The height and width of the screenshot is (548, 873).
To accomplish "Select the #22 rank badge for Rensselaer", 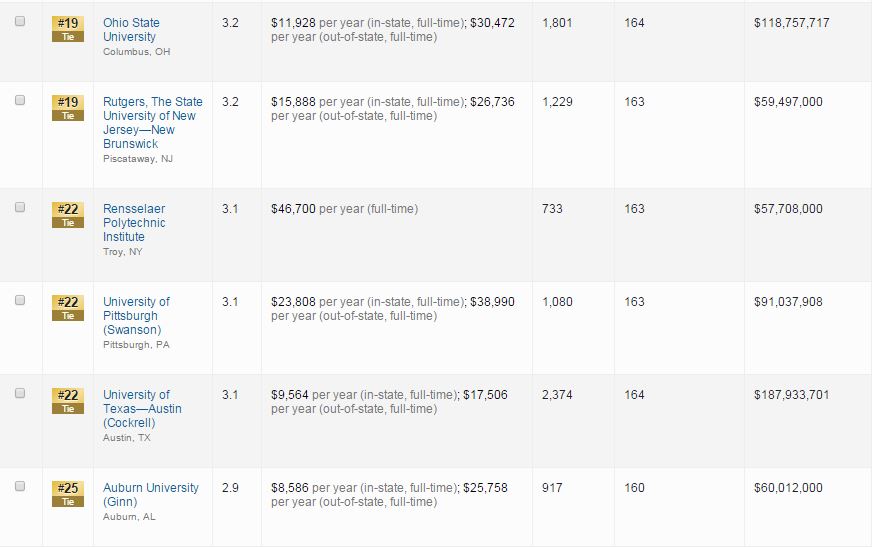I will click(x=68, y=215).
